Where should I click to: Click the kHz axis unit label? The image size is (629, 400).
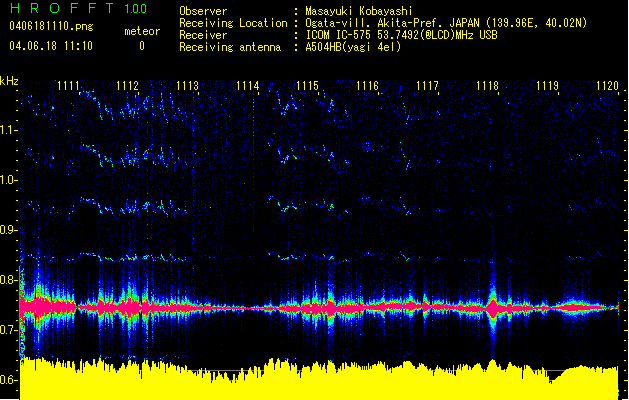[9, 81]
